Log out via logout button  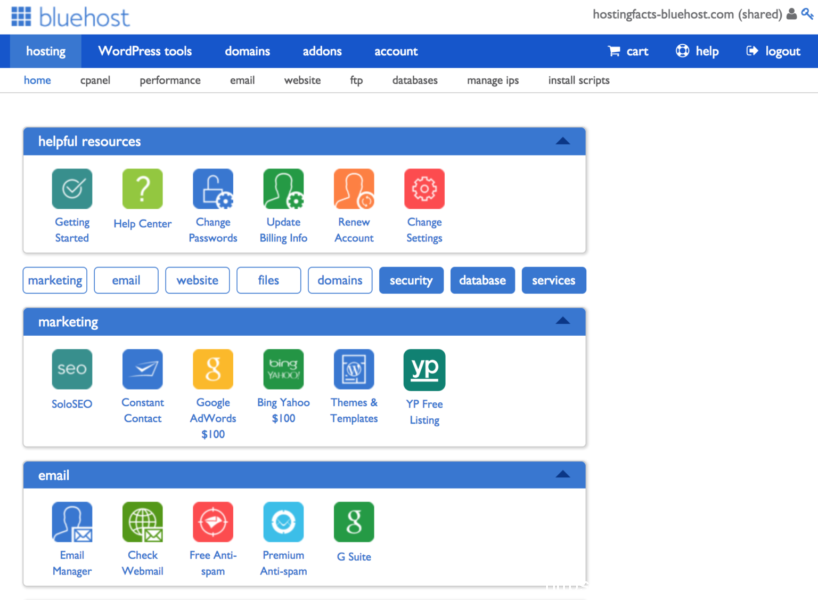(773, 51)
